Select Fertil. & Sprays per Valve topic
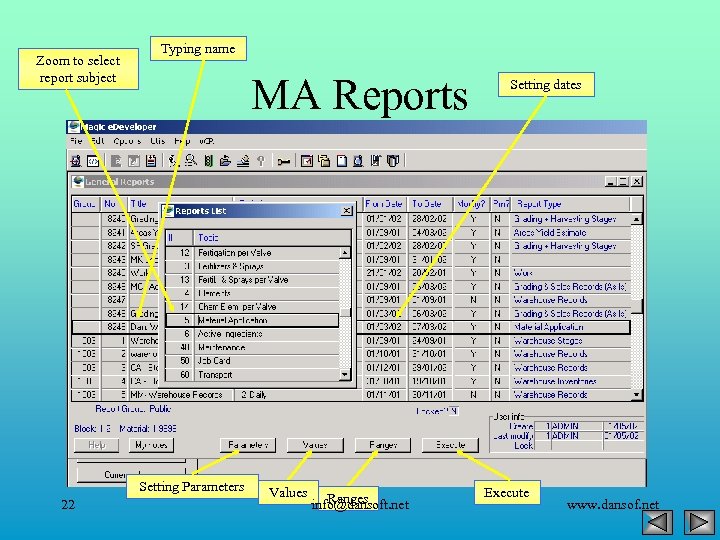 [253, 280]
